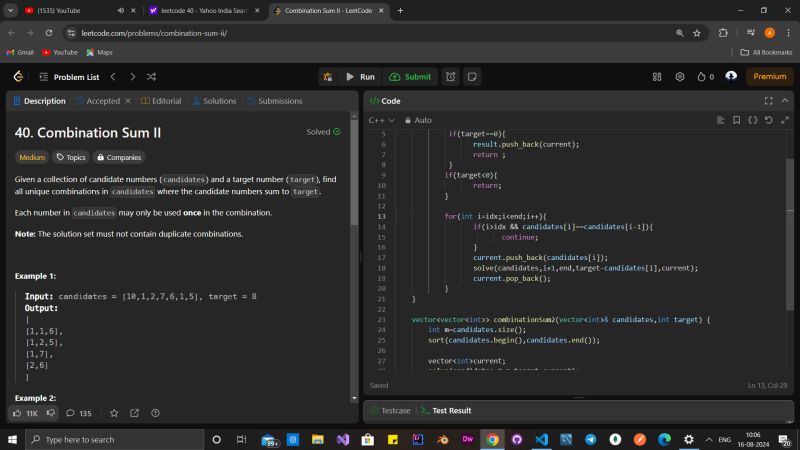Shuffle to a random problem
Screen dimensions: 800x450
[151, 77]
